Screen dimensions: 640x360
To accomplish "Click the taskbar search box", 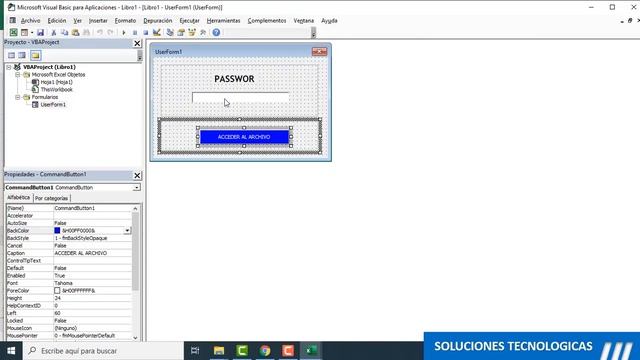I will point(103,351).
